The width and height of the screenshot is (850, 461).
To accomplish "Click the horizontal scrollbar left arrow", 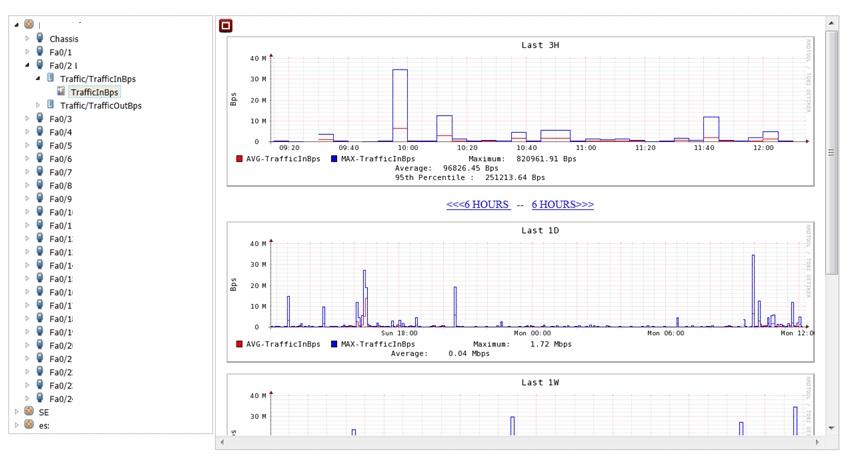I will [221, 443].
